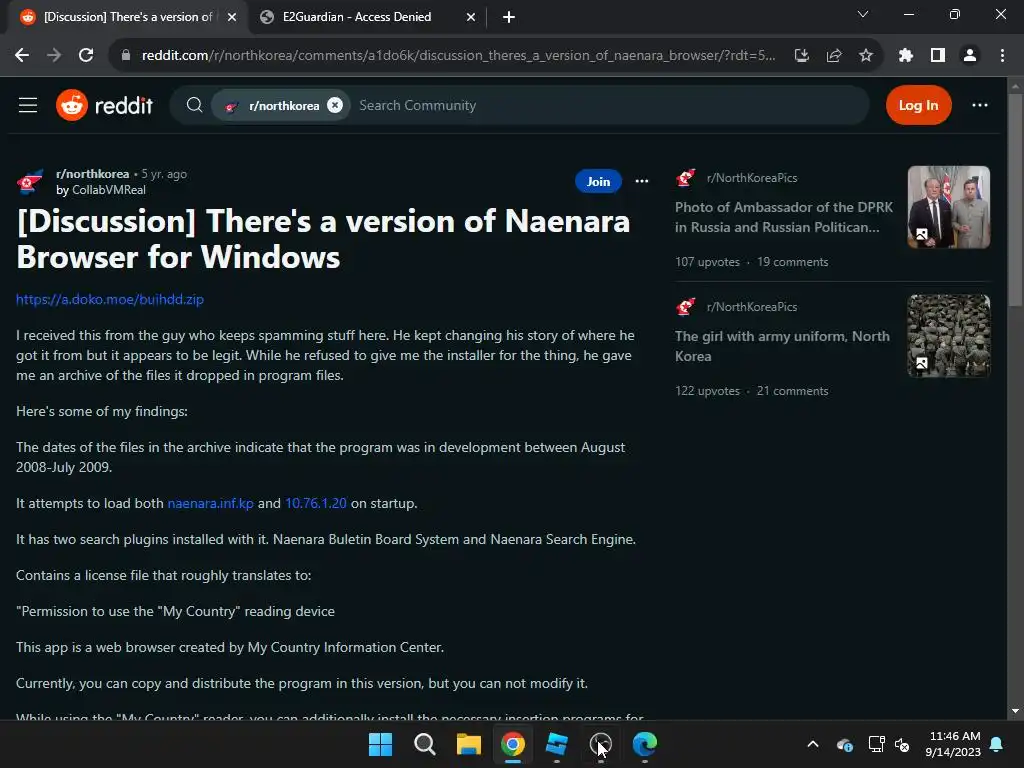The height and width of the screenshot is (768, 1024).
Task: Open The girl with army uniform post
Action: pos(782,346)
